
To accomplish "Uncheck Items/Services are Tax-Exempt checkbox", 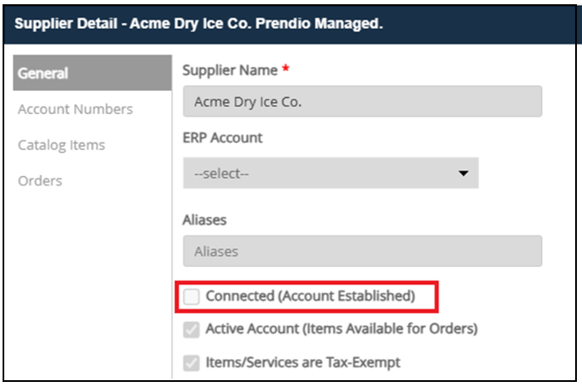I will 192,363.
